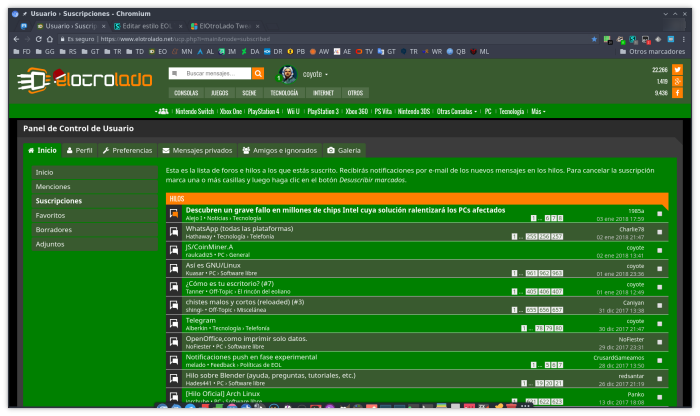Image resolution: width=700 pixels, height=416 pixels.
Task: Check the box for ¿Cómo es tu escritorio?
Action: click(x=659, y=287)
